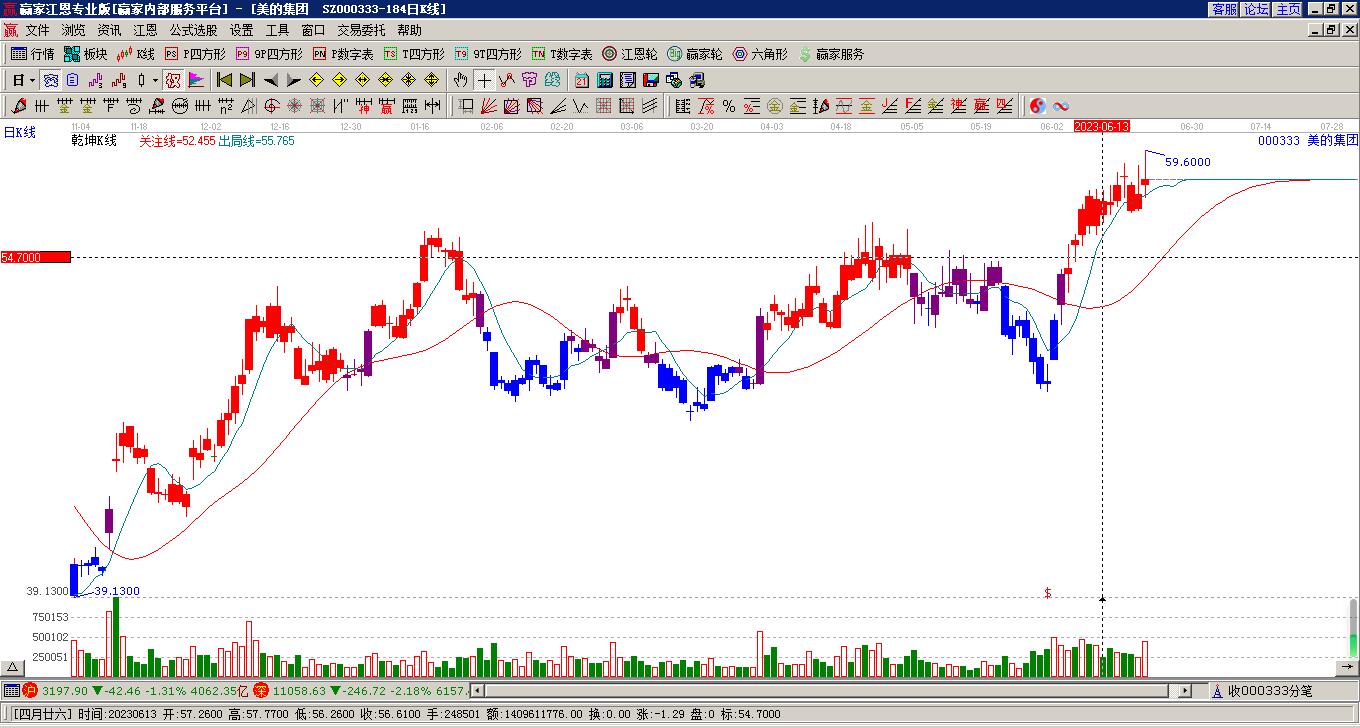Click the 论坛 forum button
This screenshot has height=728, width=1360.
coord(1256,9)
